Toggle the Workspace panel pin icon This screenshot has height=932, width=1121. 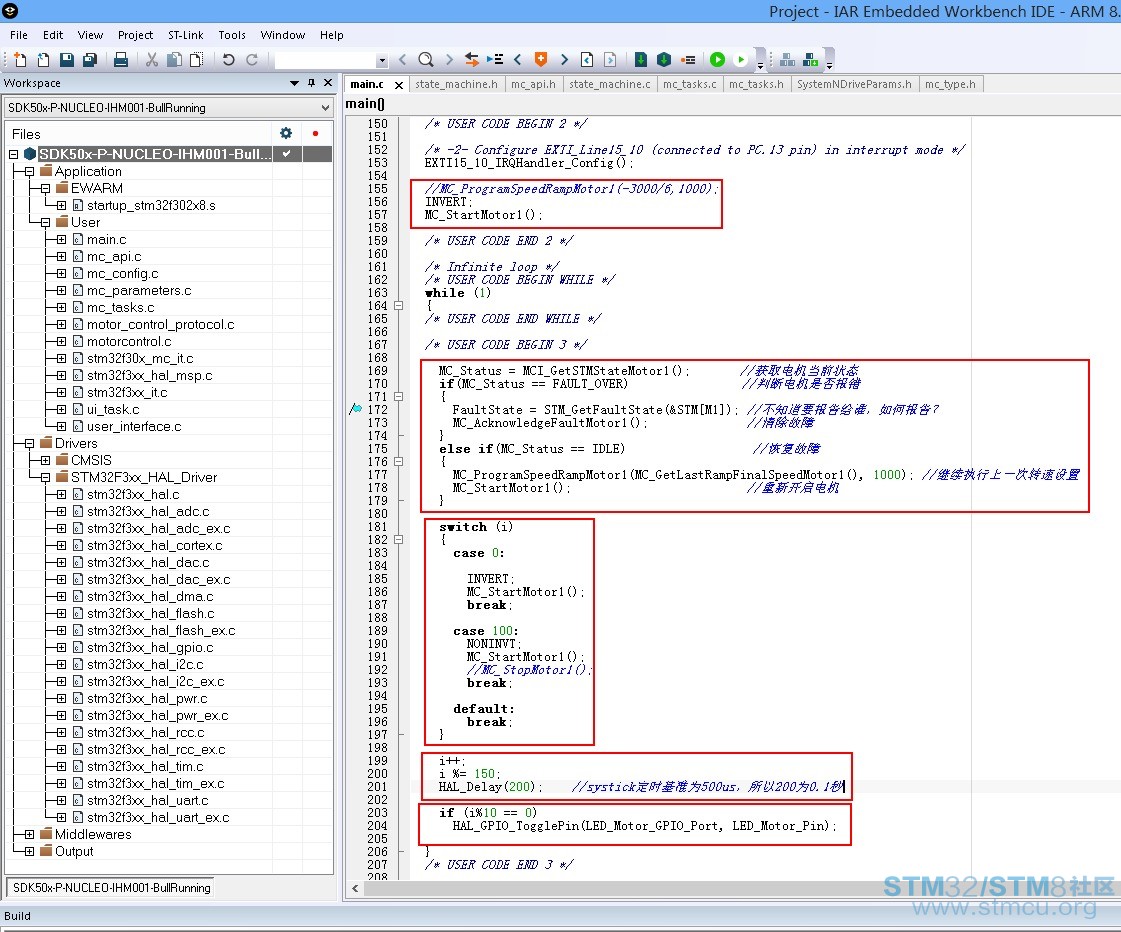[311, 83]
